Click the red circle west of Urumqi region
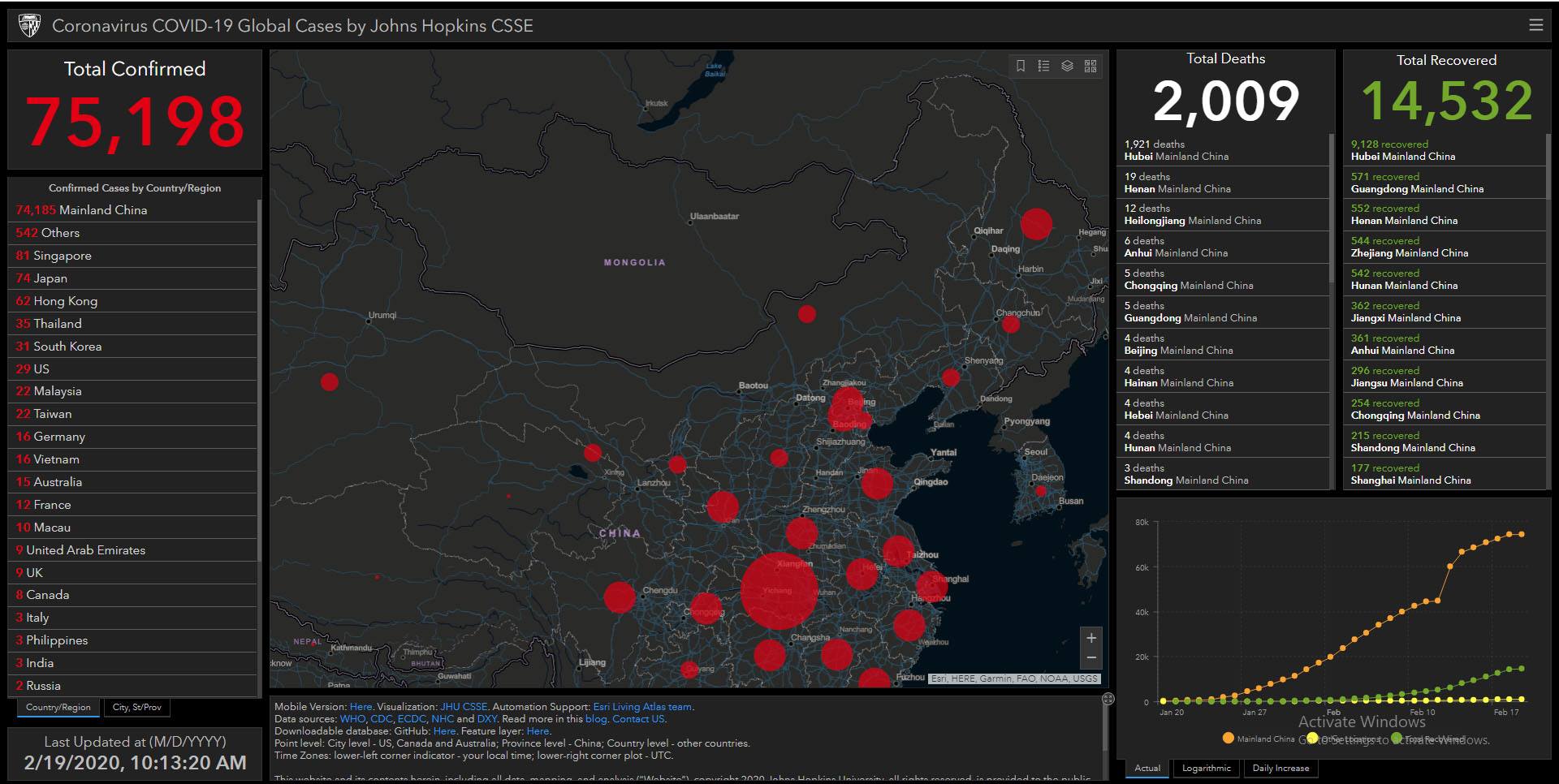Screen dimensions: 1559x784 [x=329, y=381]
